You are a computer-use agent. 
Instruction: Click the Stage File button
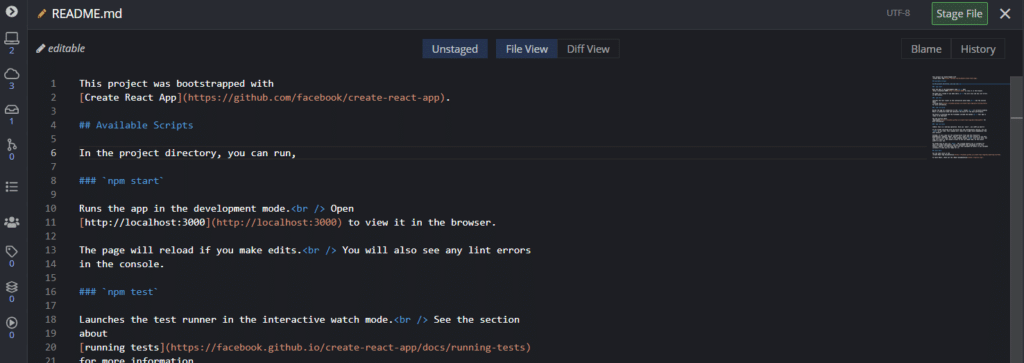point(959,14)
